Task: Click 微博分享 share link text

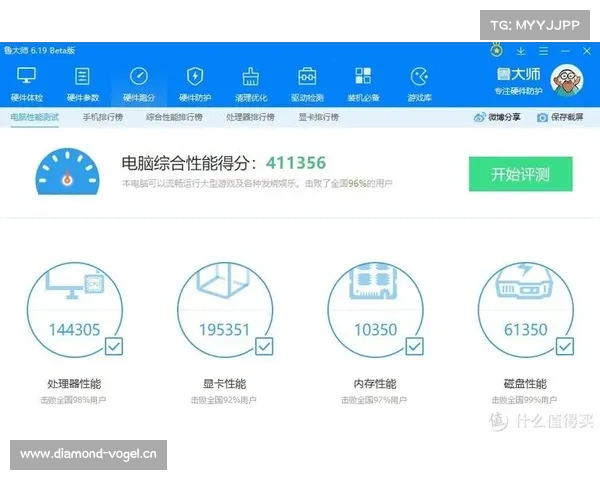Action: (504, 117)
